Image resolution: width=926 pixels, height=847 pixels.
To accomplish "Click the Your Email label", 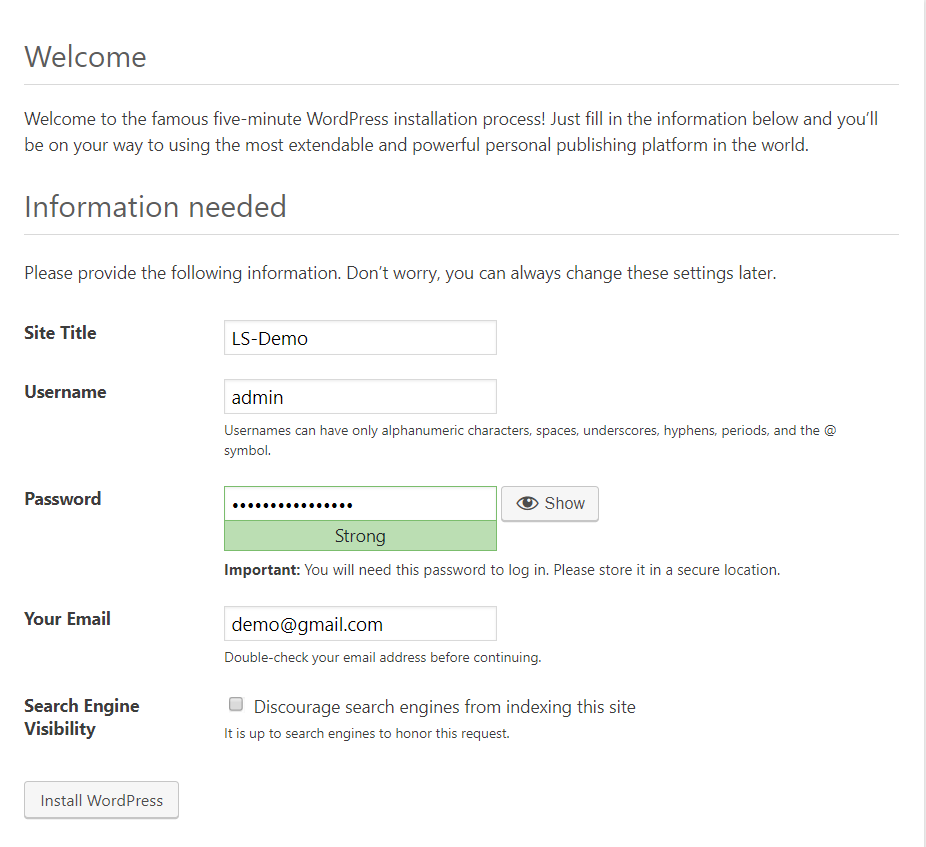I will coord(67,619).
